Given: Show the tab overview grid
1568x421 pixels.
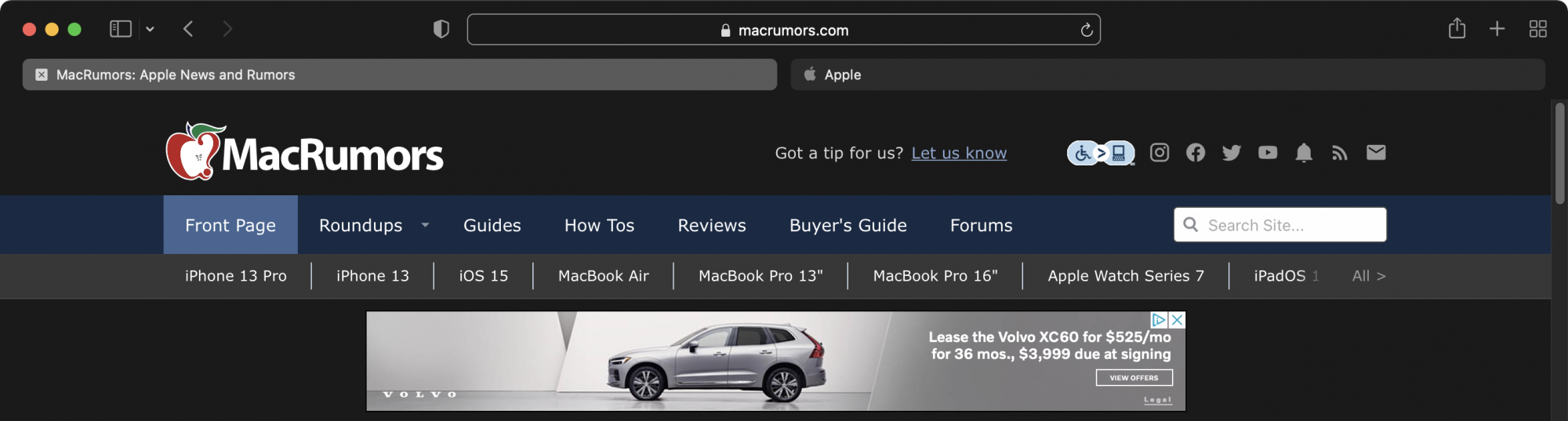Looking at the screenshot, I should click(1537, 29).
